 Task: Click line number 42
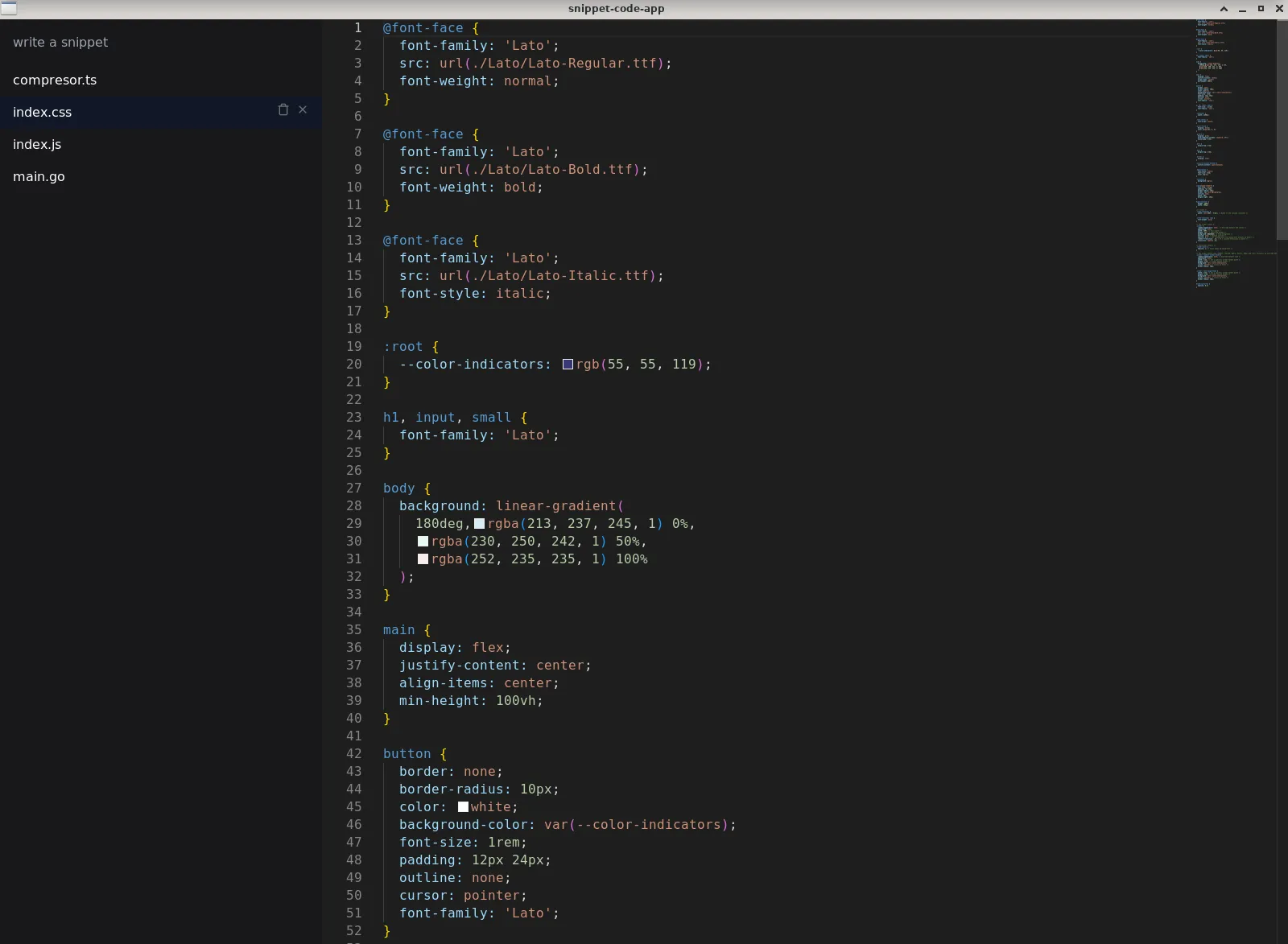[x=354, y=754]
